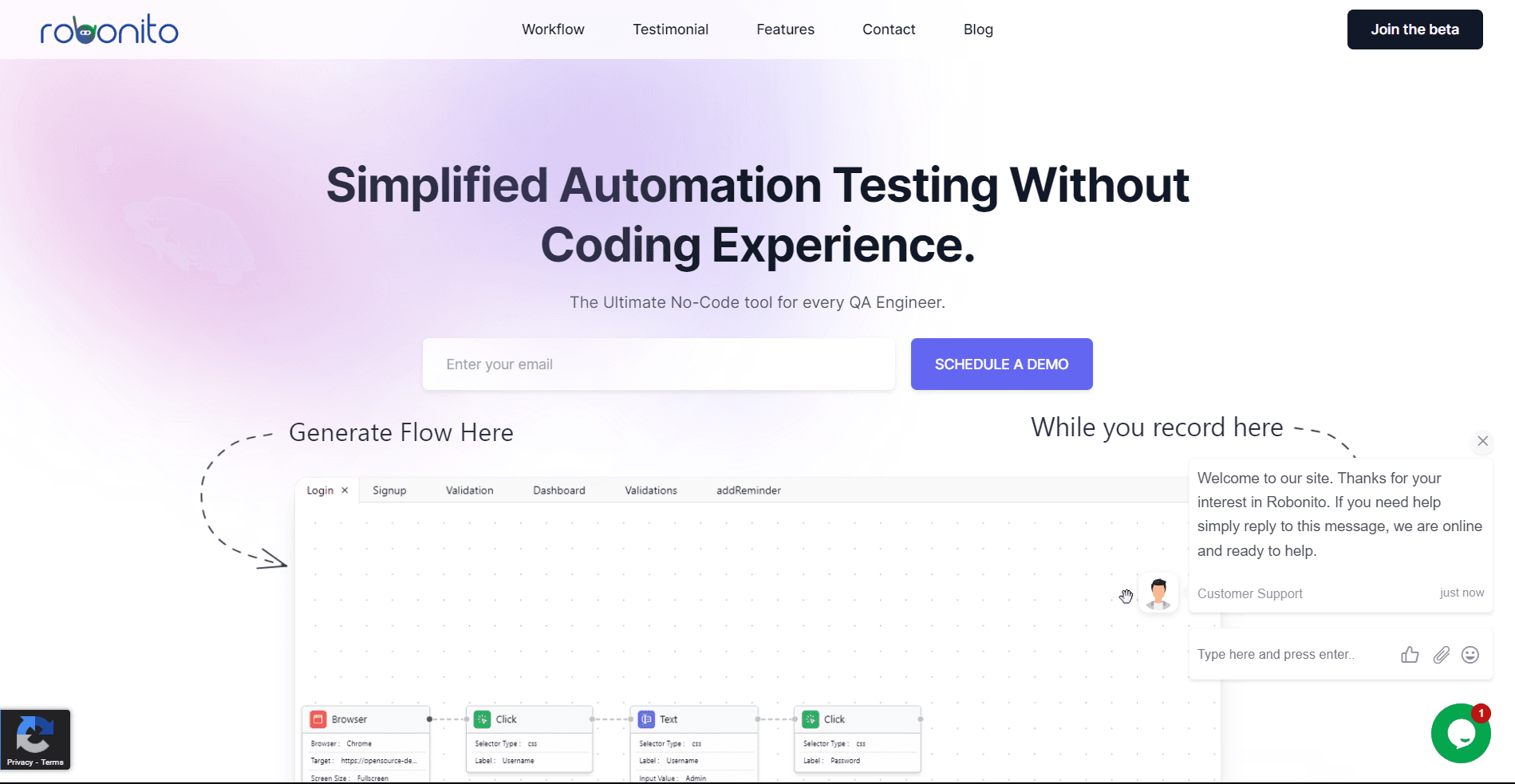1515x784 pixels.
Task: Open the Workflow menu item
Action: click(553, 30)
